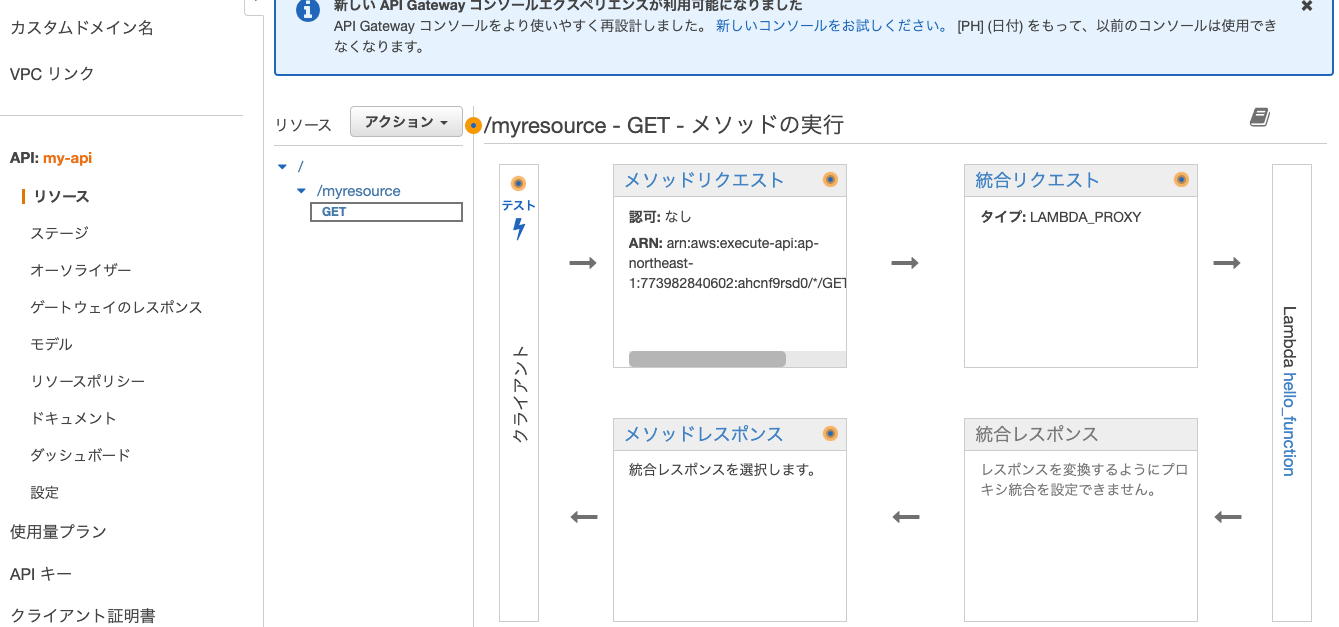Screen dimensions: 1339x627
Task: Click the orange dot in 統合リクエスト header
Action: [x=1181, y=180]
